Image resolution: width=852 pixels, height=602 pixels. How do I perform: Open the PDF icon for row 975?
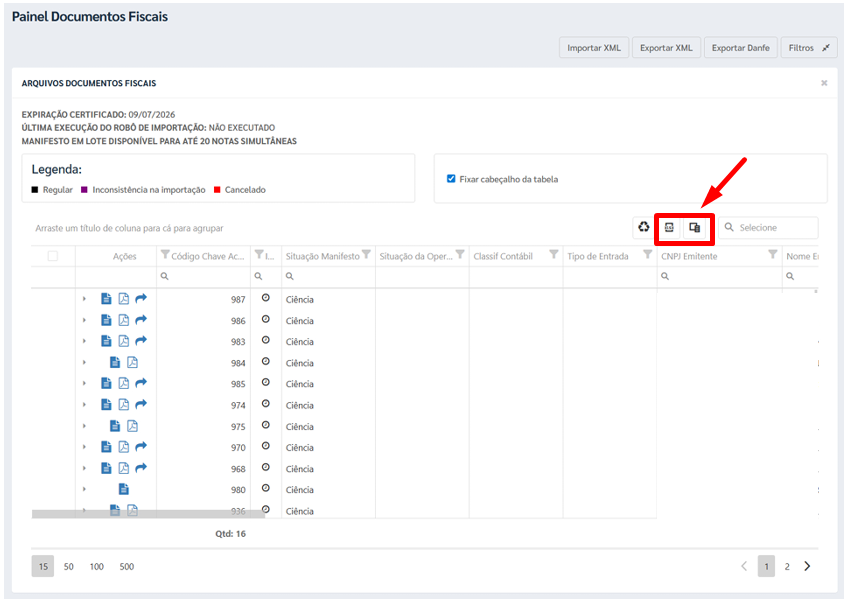coord(133,426)
